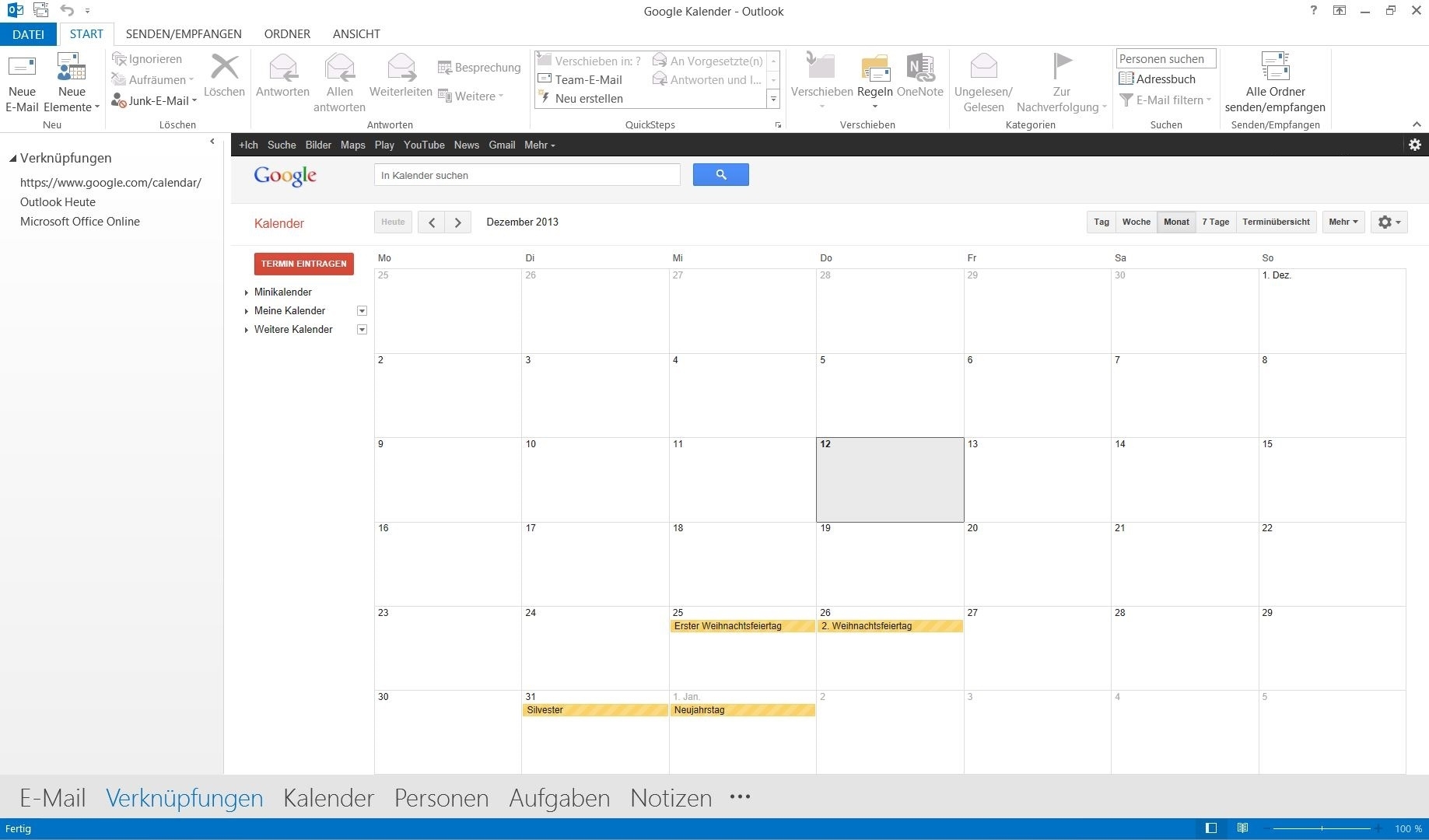Screen dimensions: 1429x840
Task: Navigate to E-Mail in bottom bar
Action: click(53, 798)
